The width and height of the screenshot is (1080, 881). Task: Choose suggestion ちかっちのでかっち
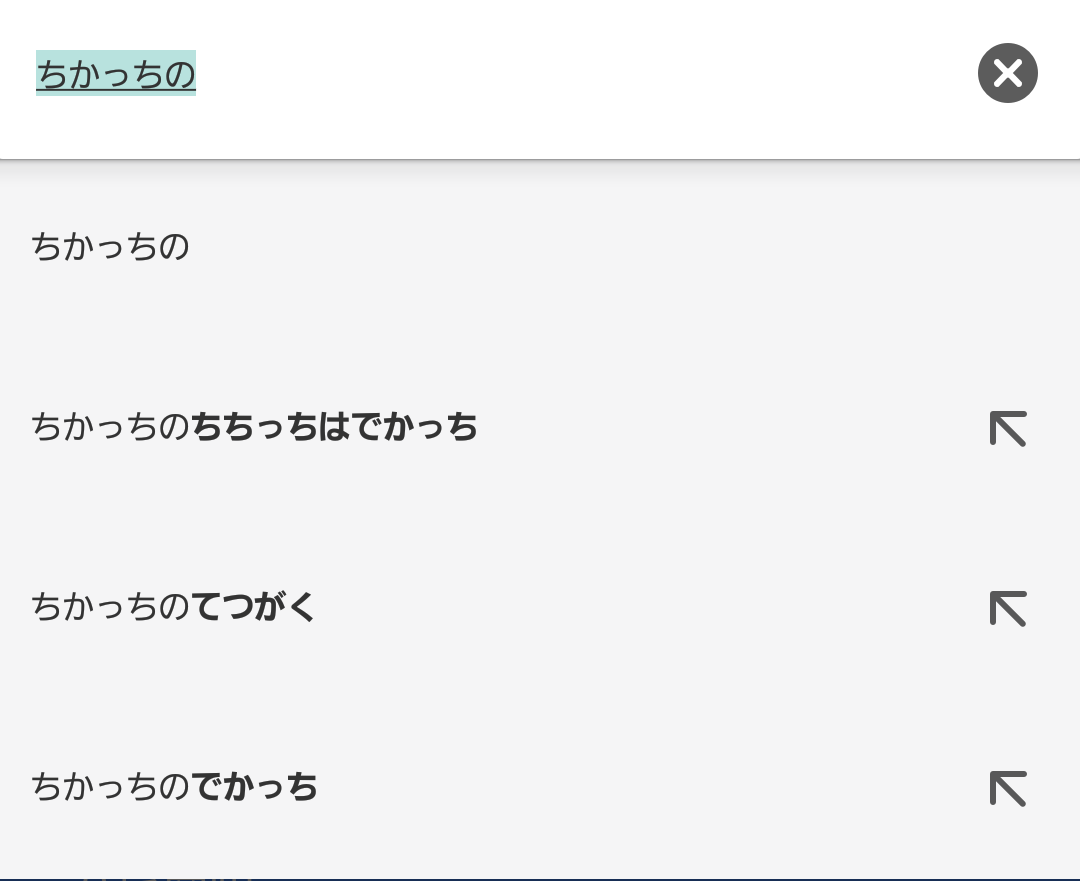[540, 787]
